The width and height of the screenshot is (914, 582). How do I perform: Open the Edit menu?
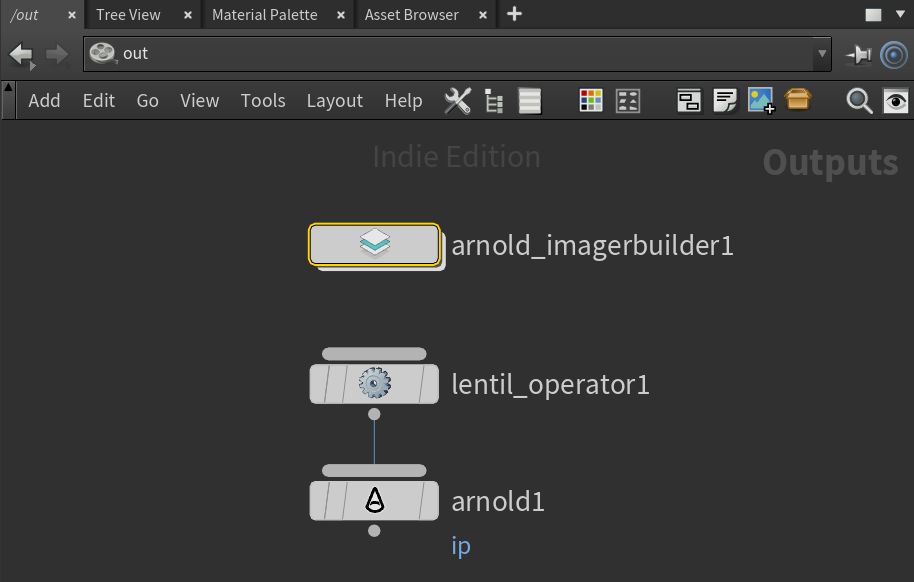[x=99, y=101]
